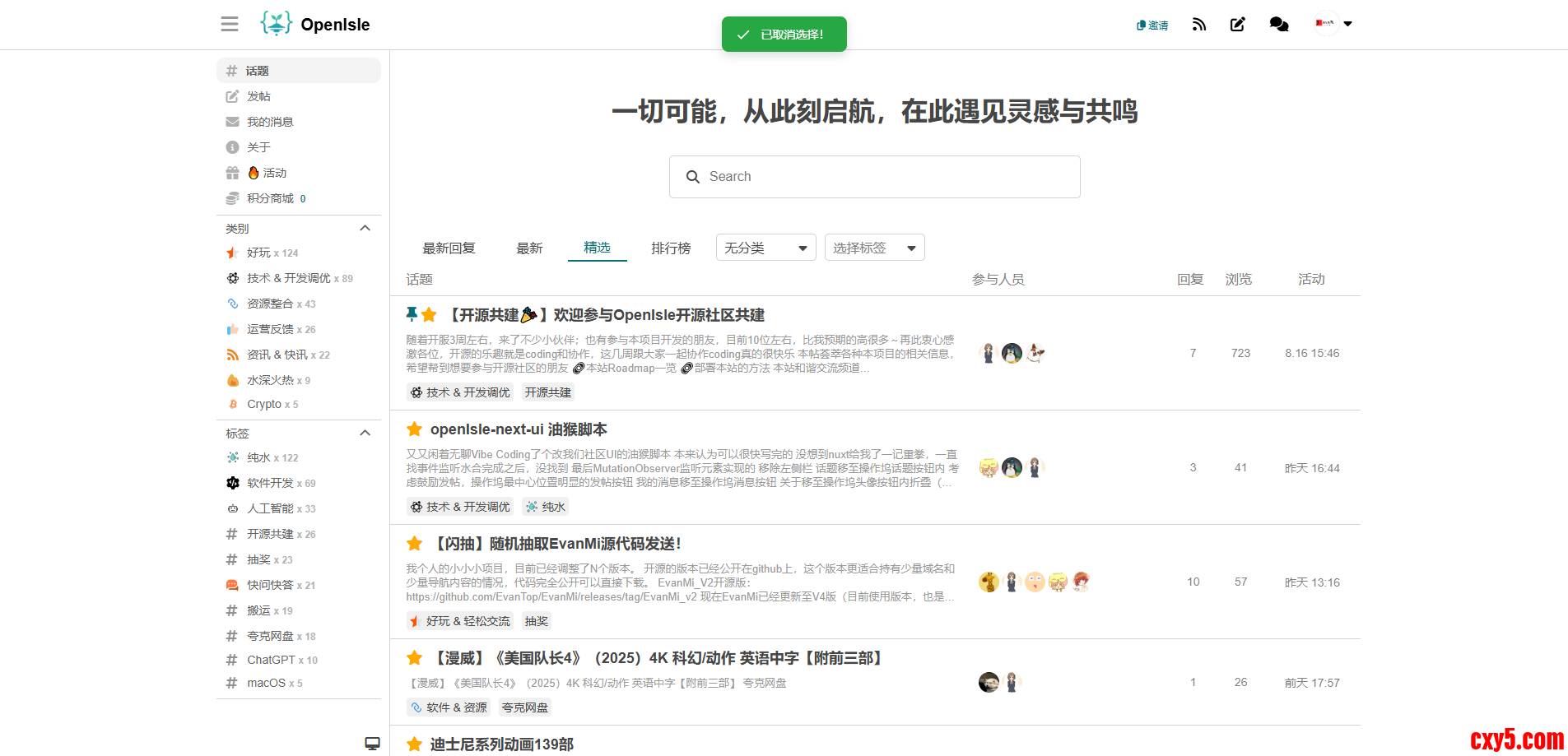Click the first participant avatar on 油猴脚本 post
This screenshot has width=1568, height=756.
point(989,468)
